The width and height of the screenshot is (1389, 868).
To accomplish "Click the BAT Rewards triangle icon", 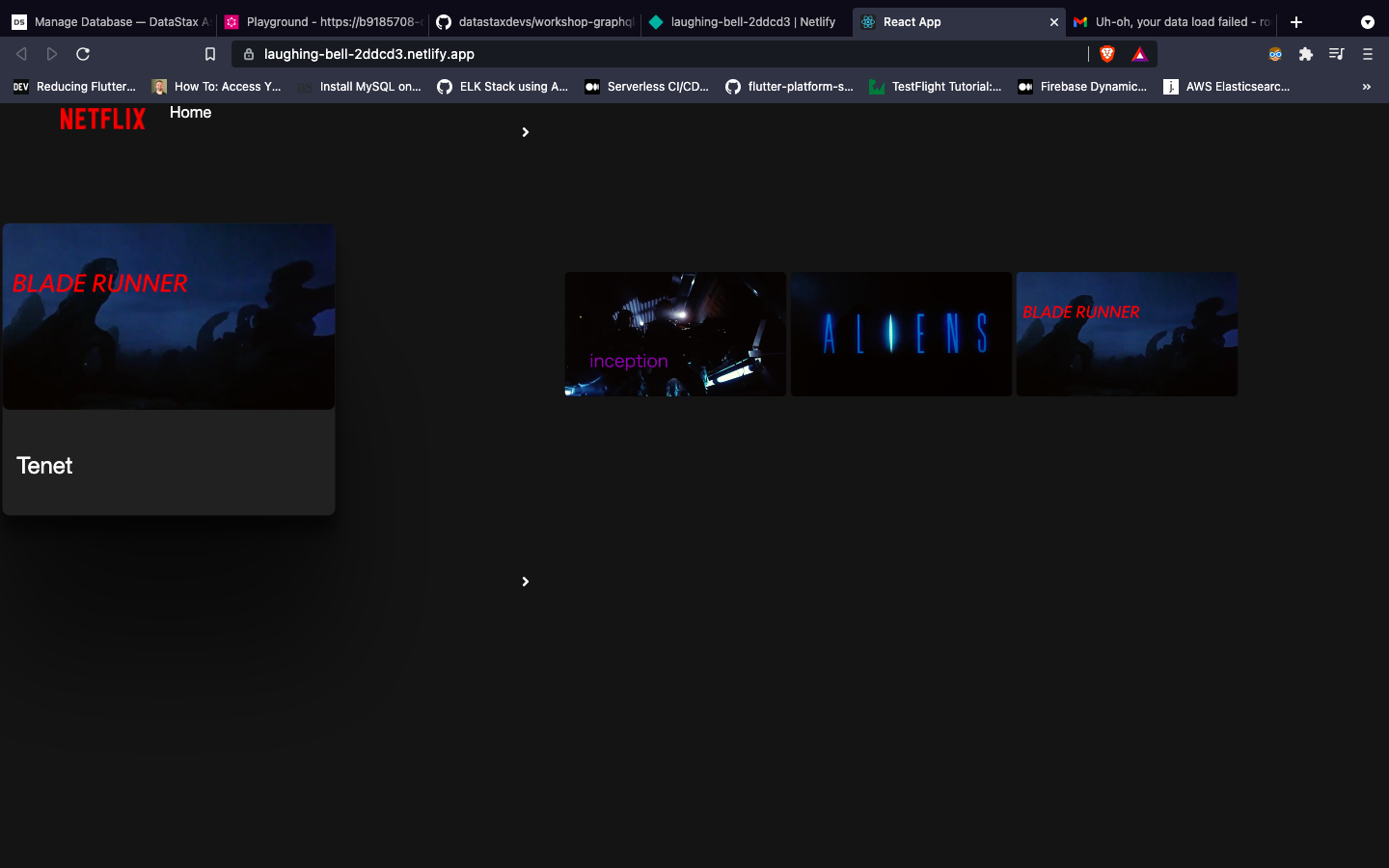I will [x=1139, y=54].
